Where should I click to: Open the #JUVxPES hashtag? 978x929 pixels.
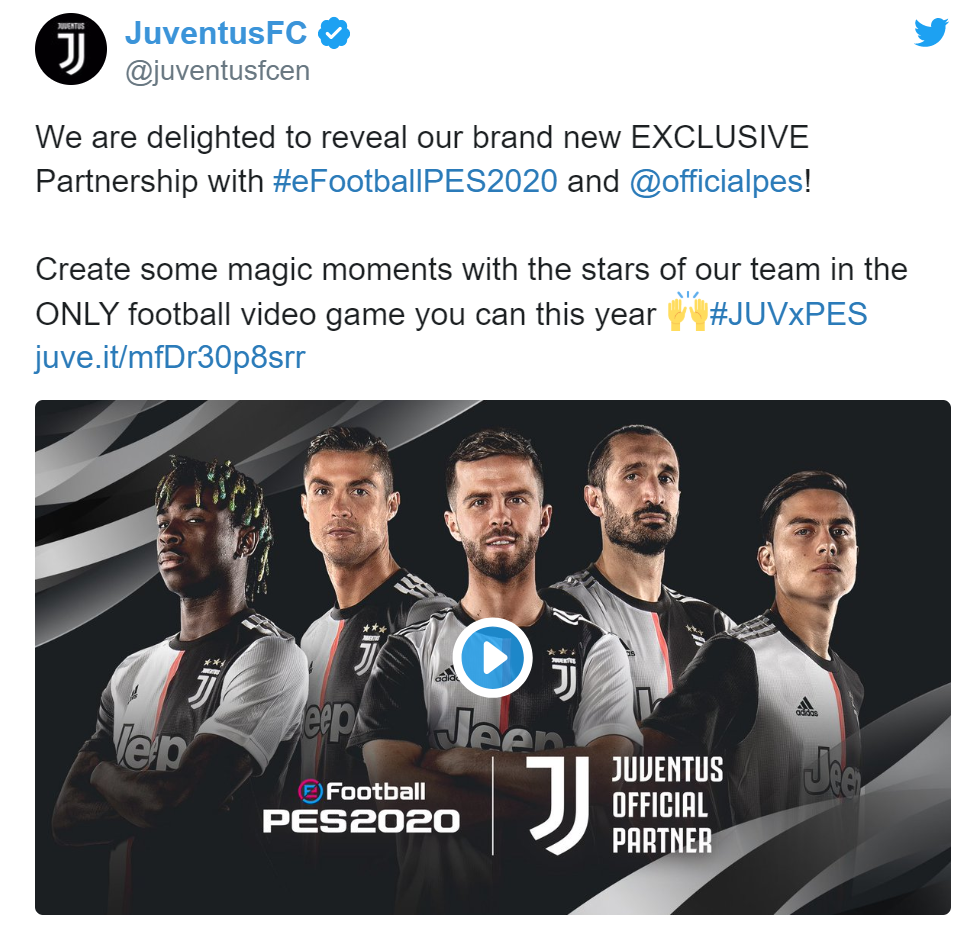[788, 314]
